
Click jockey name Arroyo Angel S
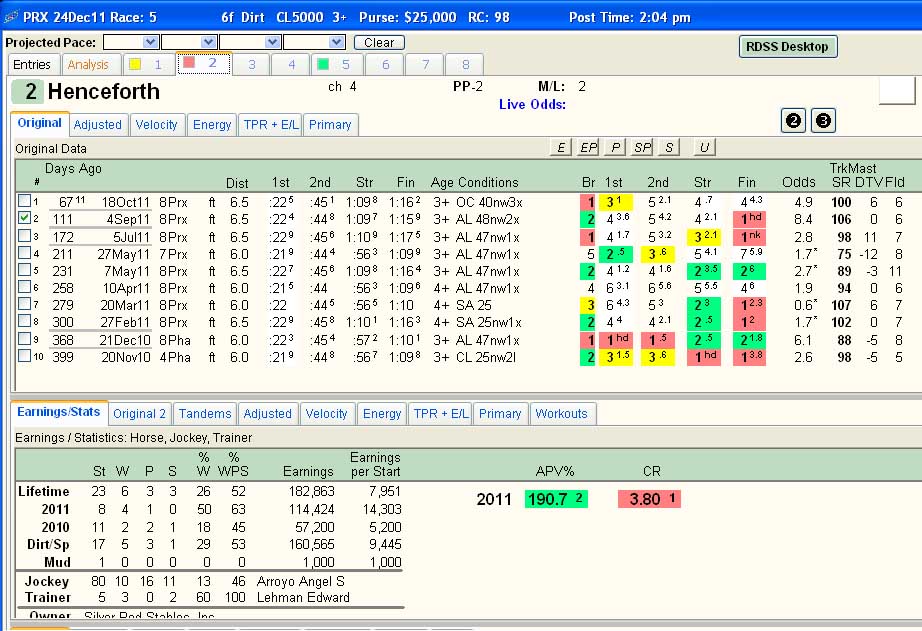300,581
